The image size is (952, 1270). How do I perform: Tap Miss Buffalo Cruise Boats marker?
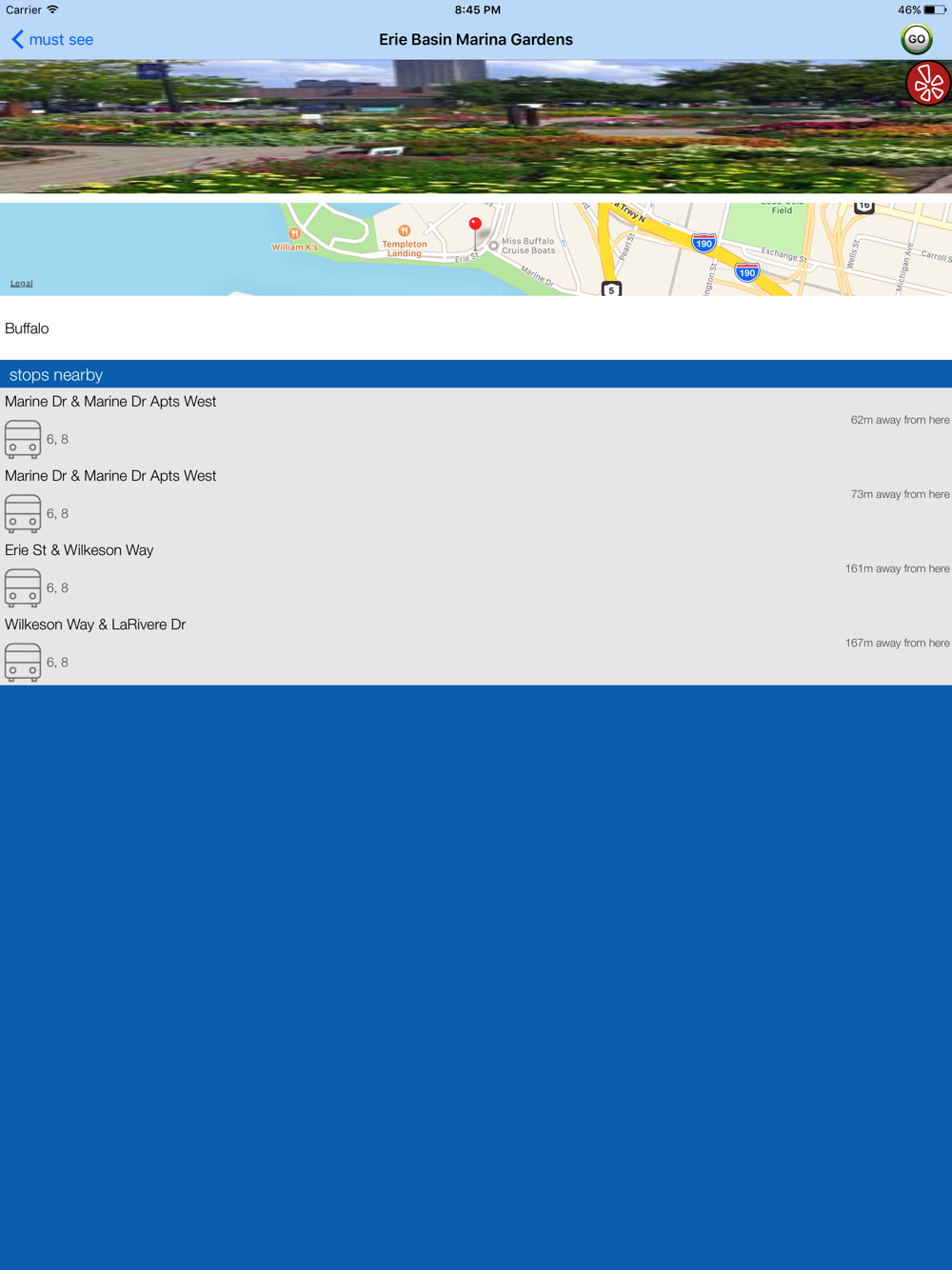coord(493,246)
